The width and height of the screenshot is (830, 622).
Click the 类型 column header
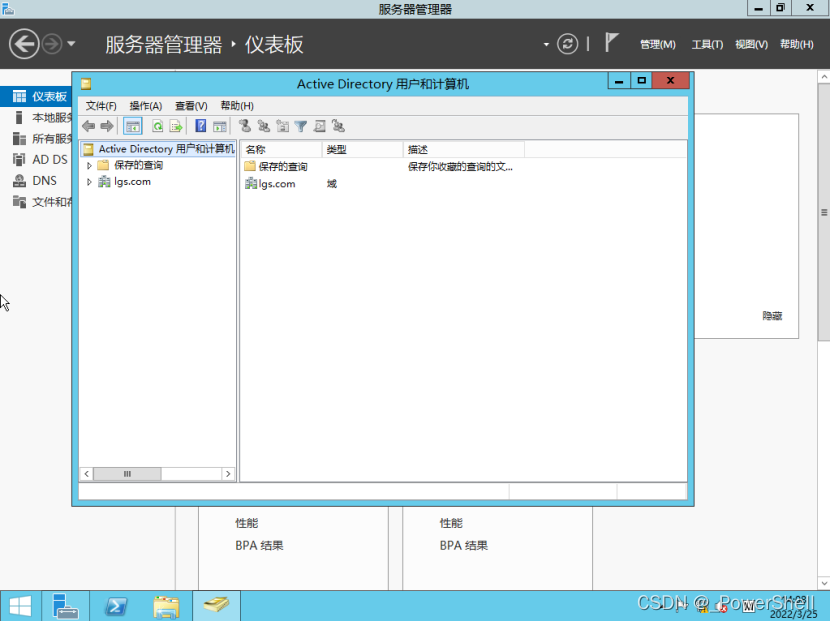coord(363,150)
